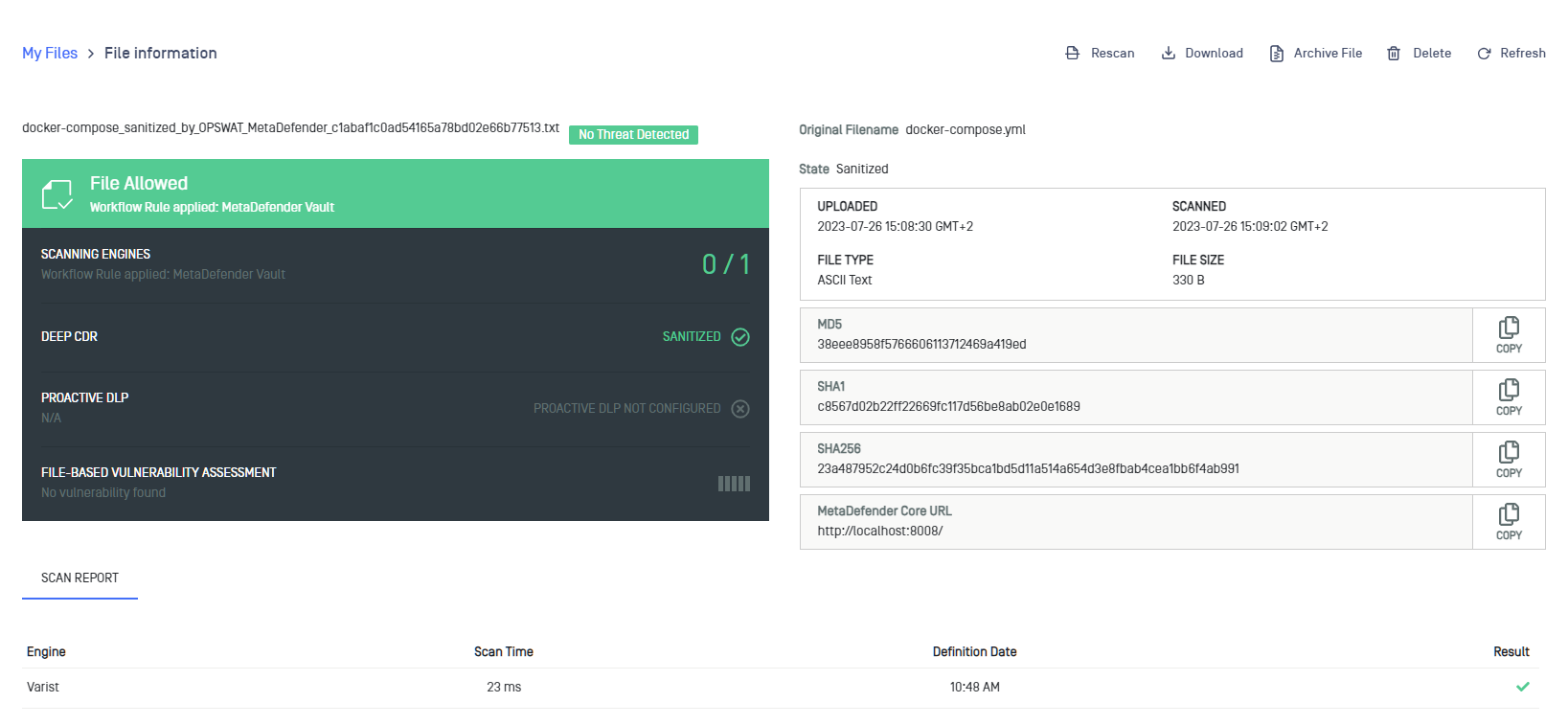The image size is (1568, 725).
Task: Click the Archive File document icon
Action: tap(1276, 54)
